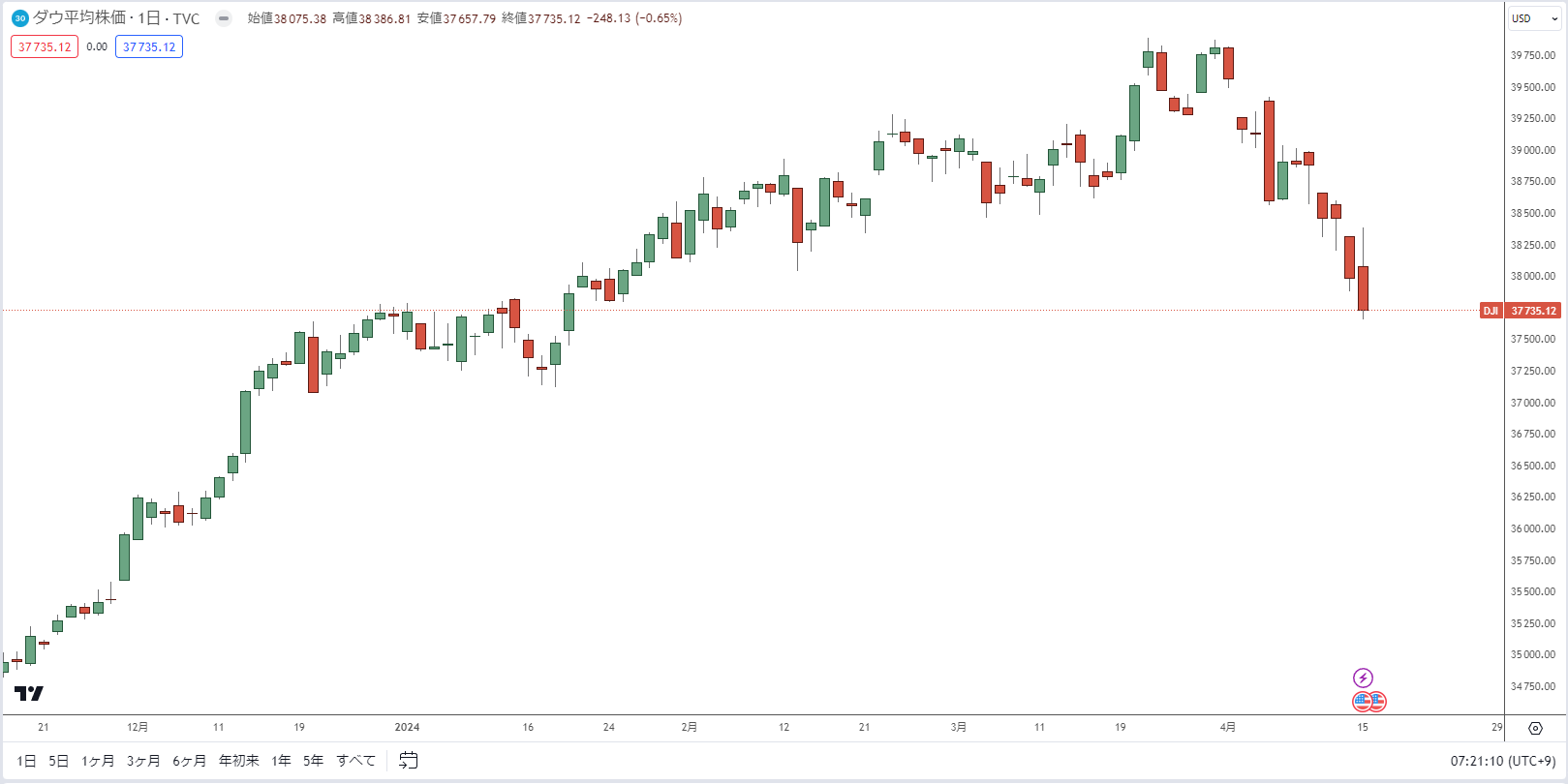Click the blue buy price 37735.12 box
The height and width of the screenshot is (784, 1568).
149,46
